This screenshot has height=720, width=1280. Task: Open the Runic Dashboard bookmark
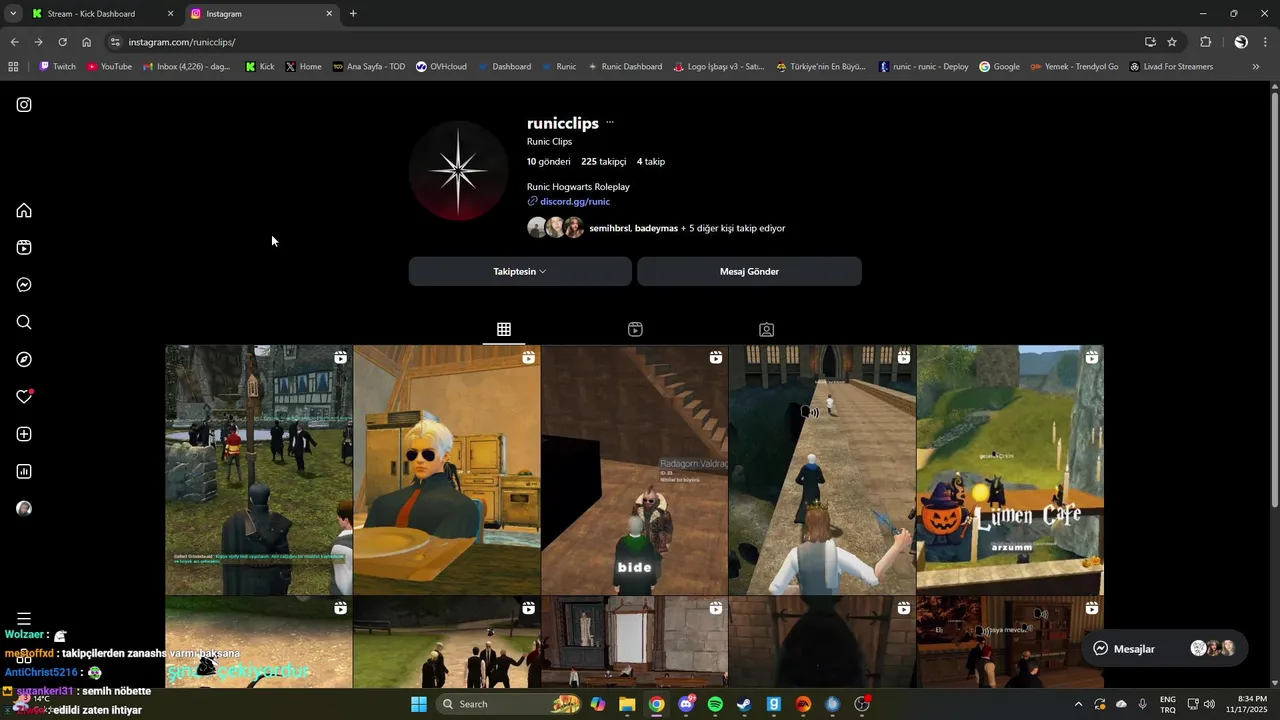point(624,67)
